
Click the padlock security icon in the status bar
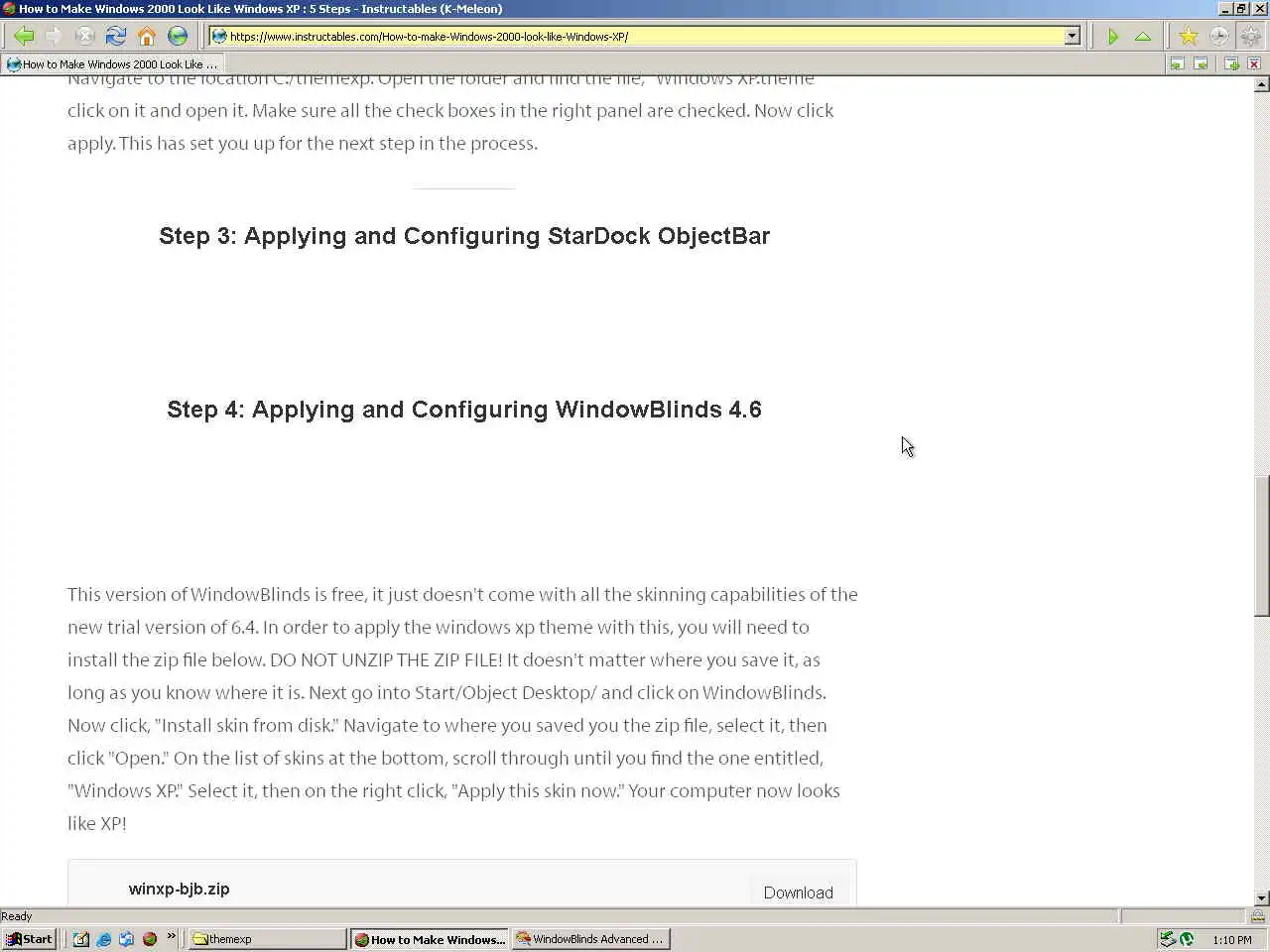click(1257, 916)
